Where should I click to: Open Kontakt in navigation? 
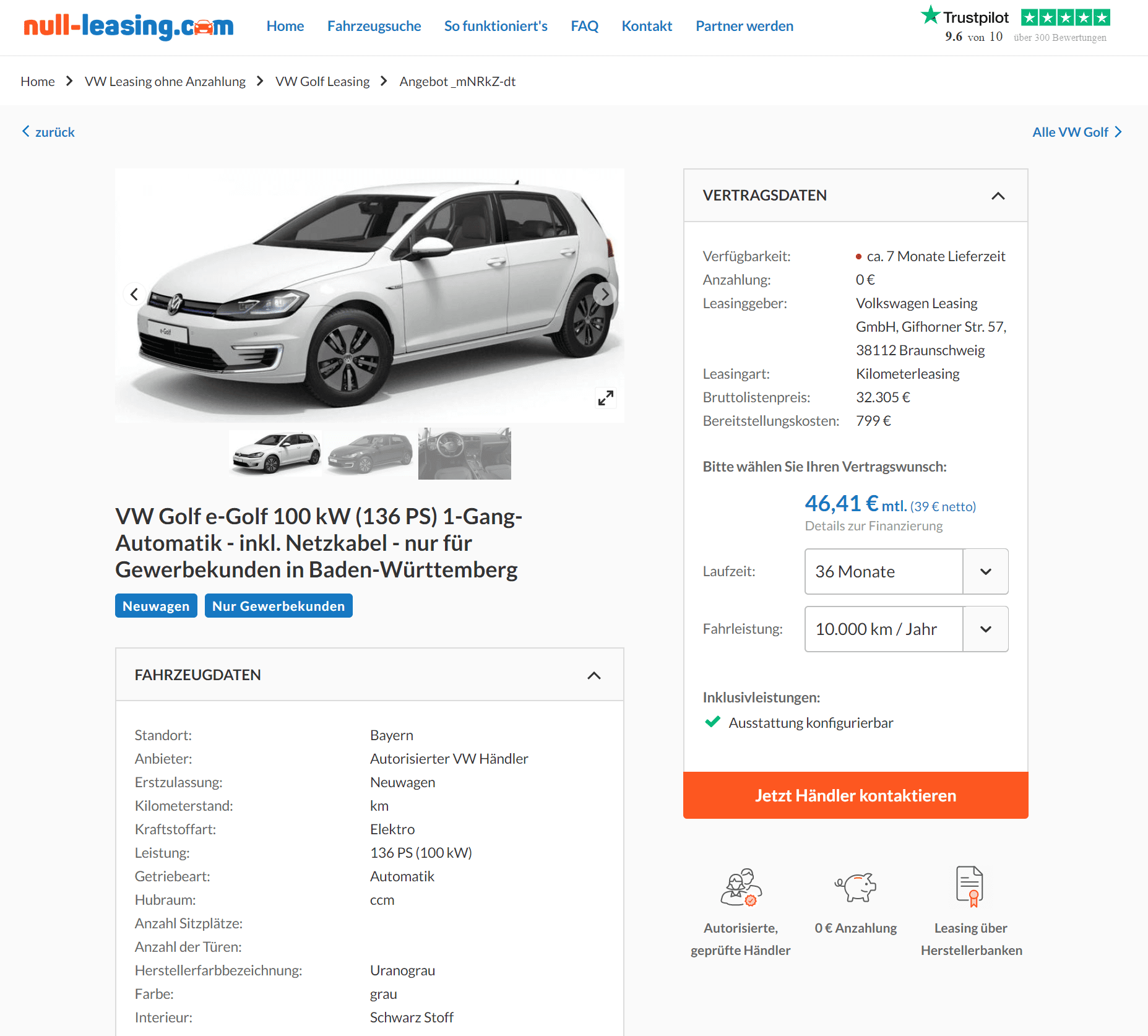(x=647, y=26)
